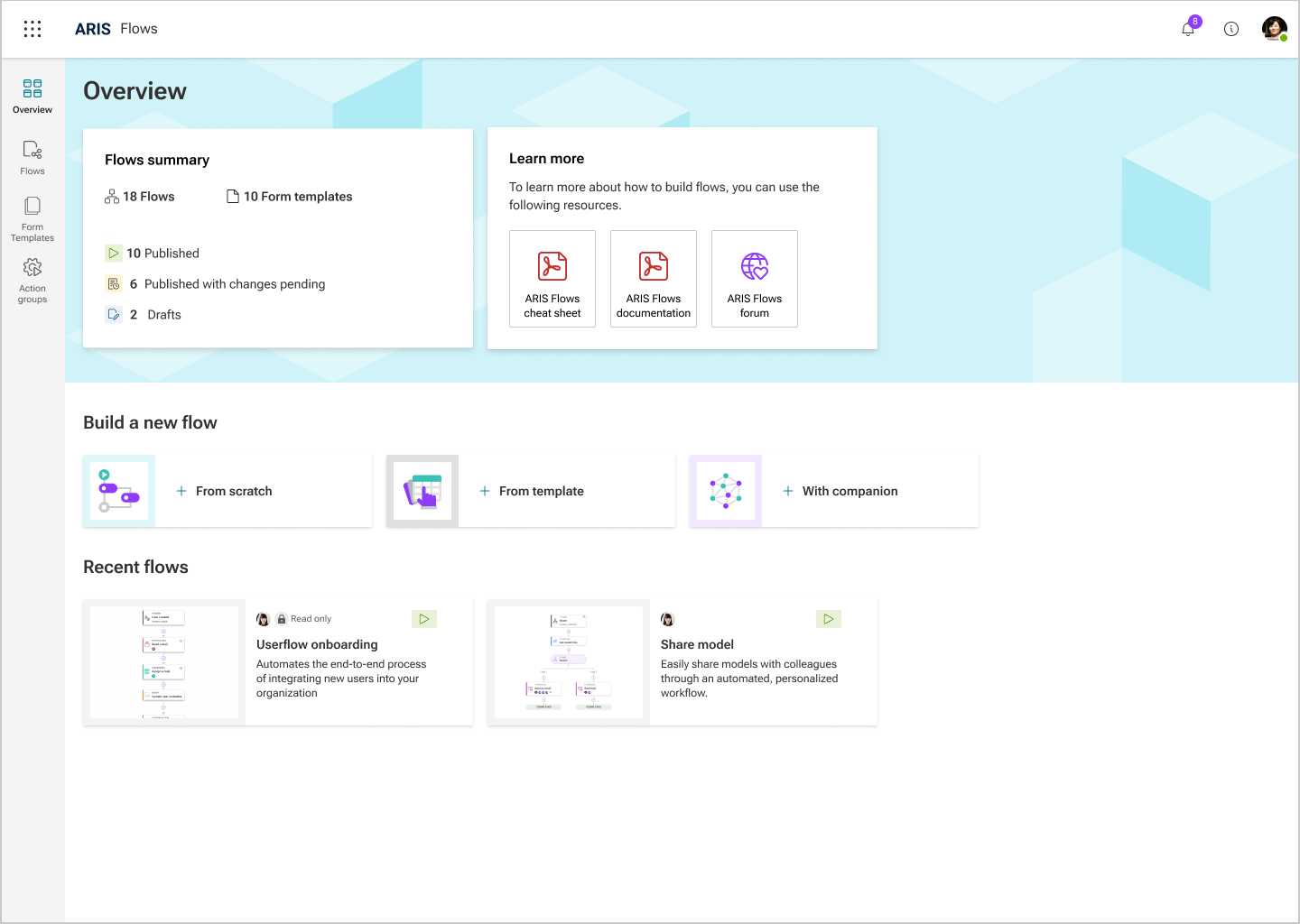Click the info circle icon
Screen dimensions: 1300x924
1231,29
